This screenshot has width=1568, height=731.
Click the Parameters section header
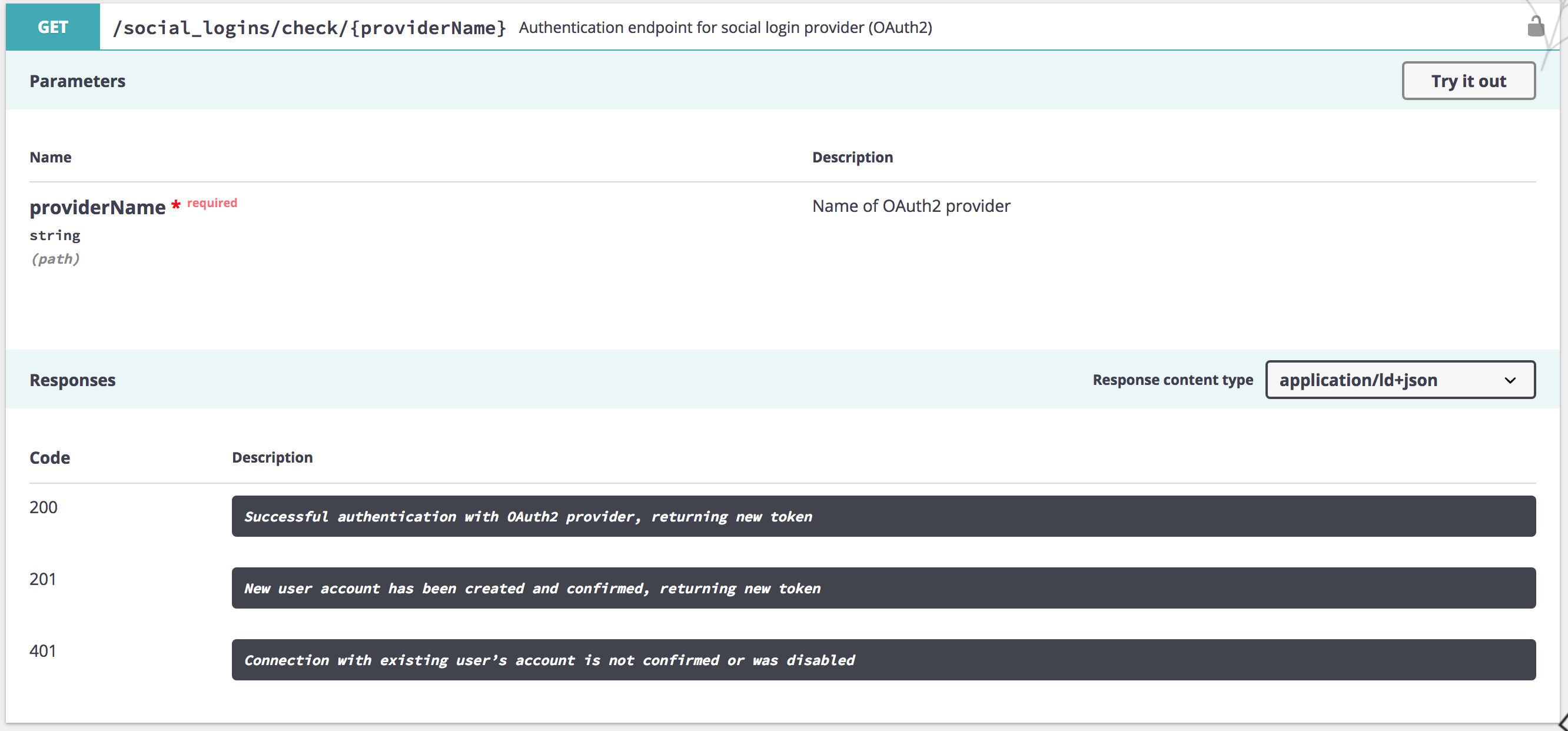click(77, 81)
